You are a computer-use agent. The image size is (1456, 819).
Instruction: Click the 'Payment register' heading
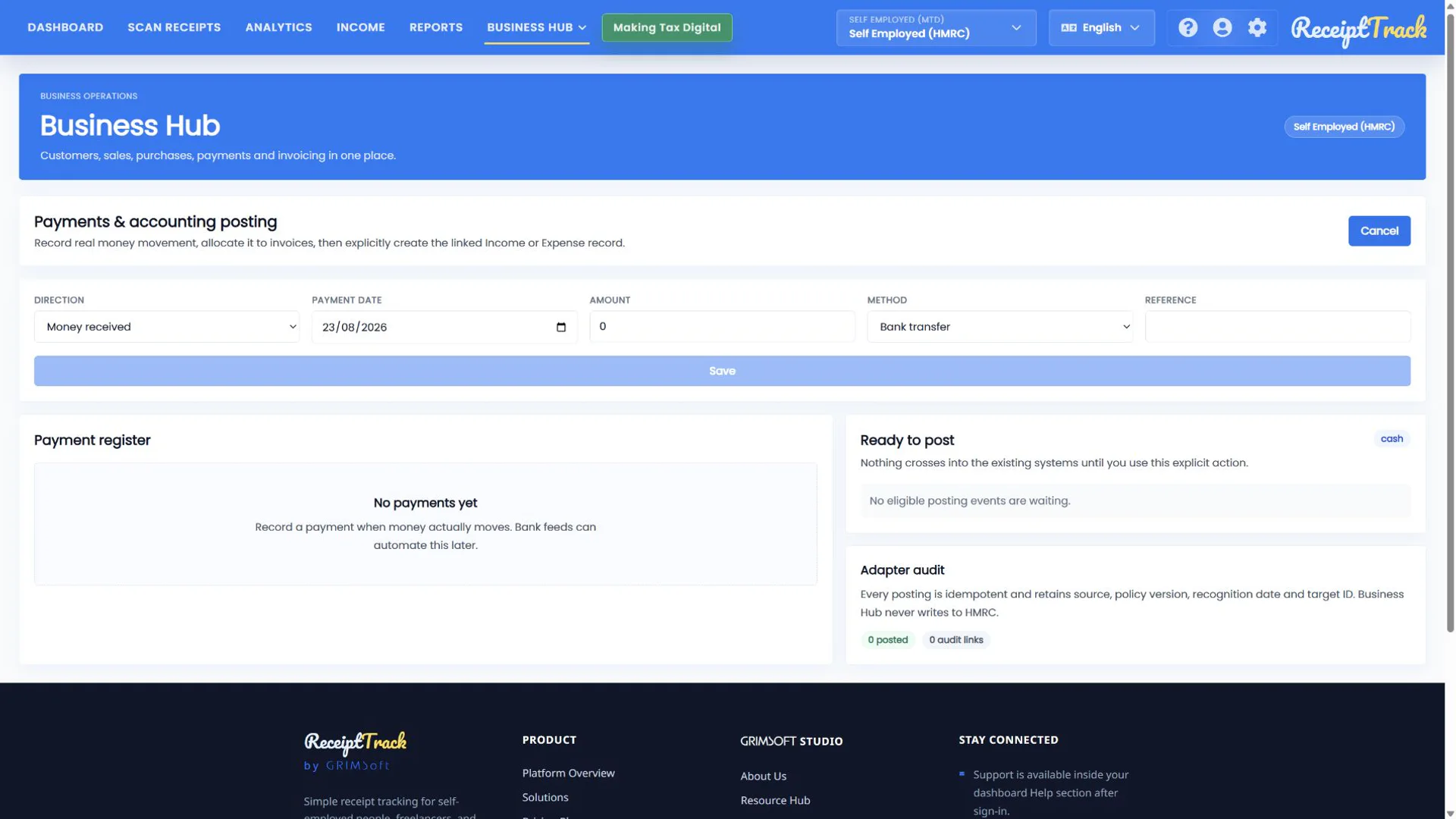(93, 441)
